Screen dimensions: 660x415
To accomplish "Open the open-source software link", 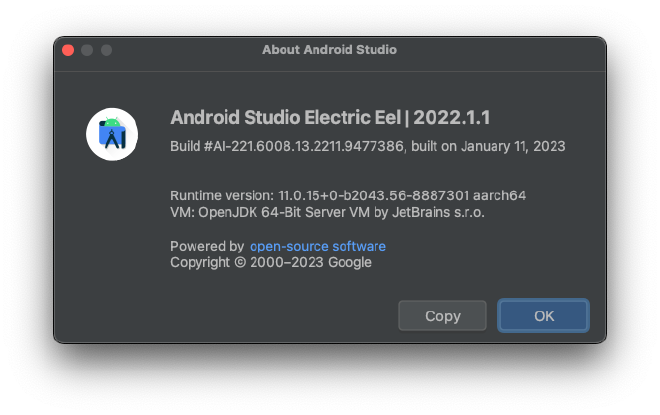I will pyautogui.click(x=317, y=246).
